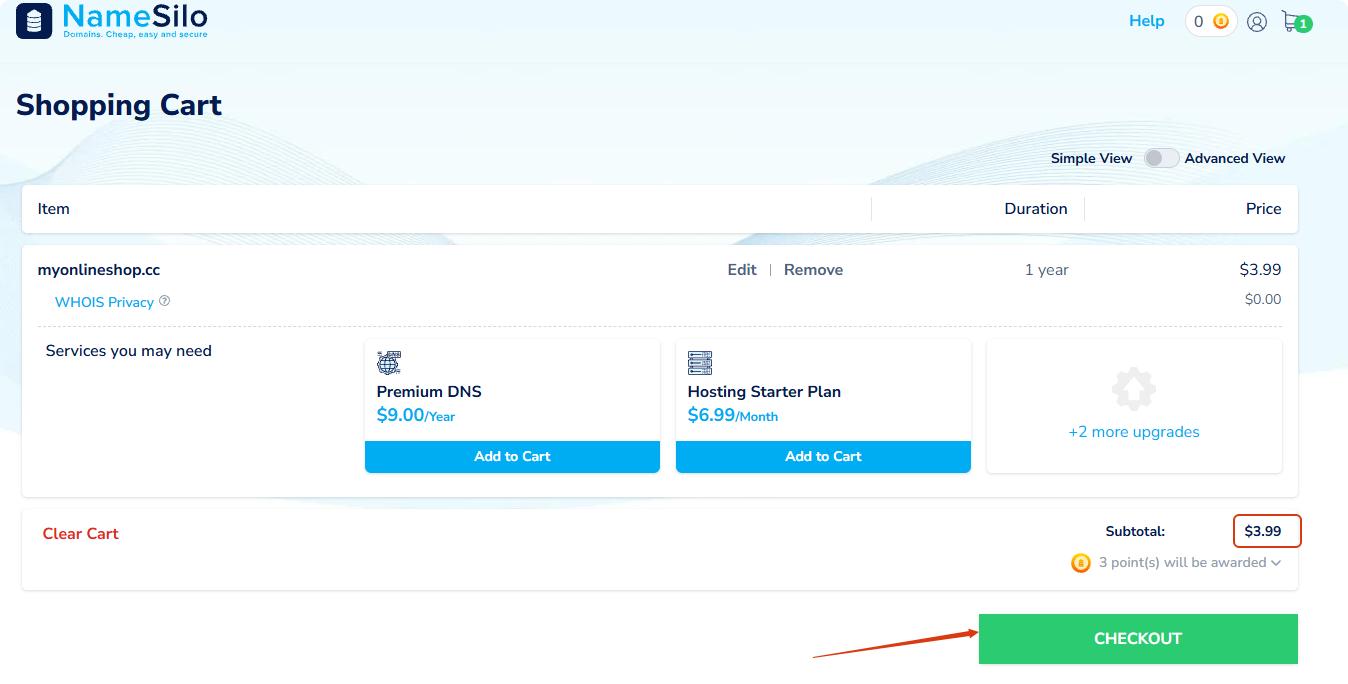Click the WHOIS Privacy help question icon

[x=165, y=301]
